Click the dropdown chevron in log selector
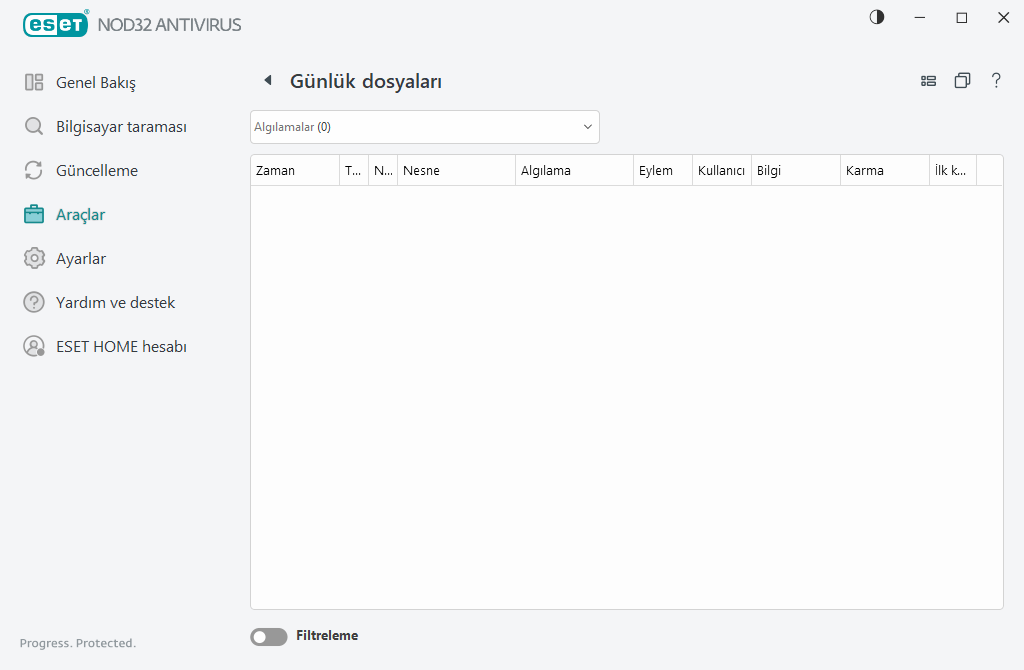Viewport: 1024px width, 670px height. click(x=587, y=127)
